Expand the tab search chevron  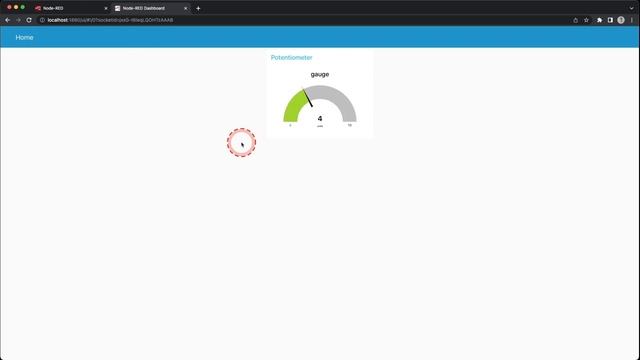pos(631,8)
